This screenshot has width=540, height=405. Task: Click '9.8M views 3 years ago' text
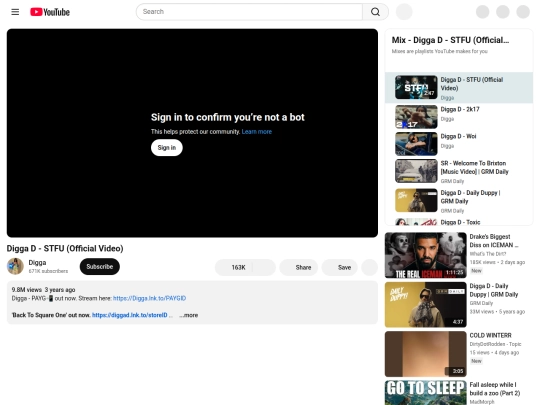click(43, 290)
